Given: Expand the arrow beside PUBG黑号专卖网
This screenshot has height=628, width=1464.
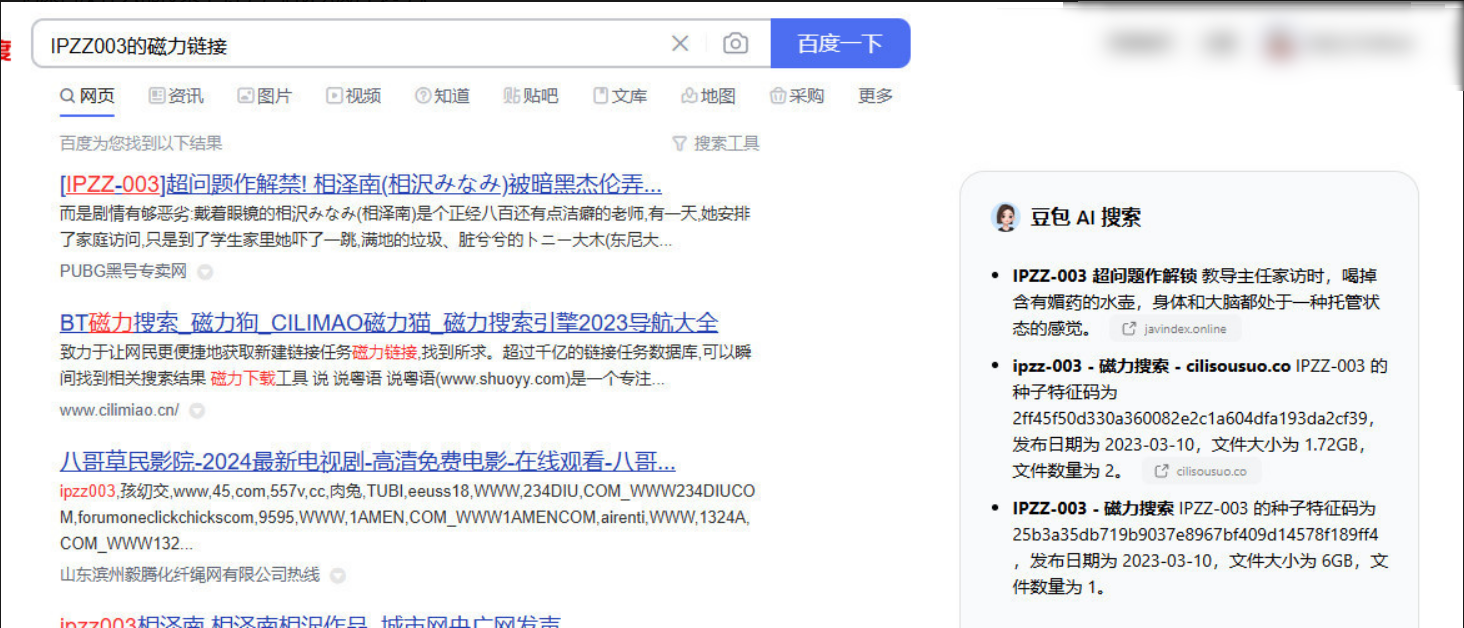Looking at the screenshot, I should point(205,271).
